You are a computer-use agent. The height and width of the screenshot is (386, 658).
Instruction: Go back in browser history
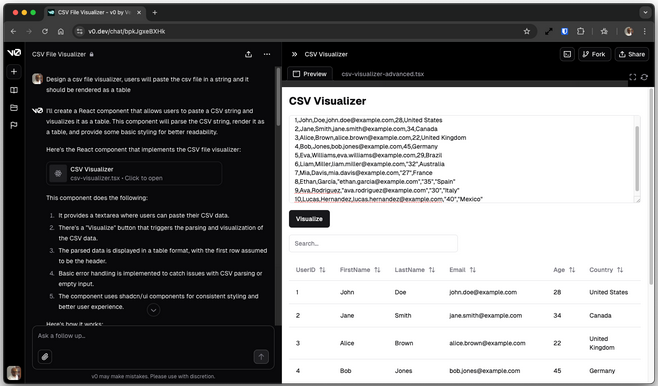(x=13, y=31)
